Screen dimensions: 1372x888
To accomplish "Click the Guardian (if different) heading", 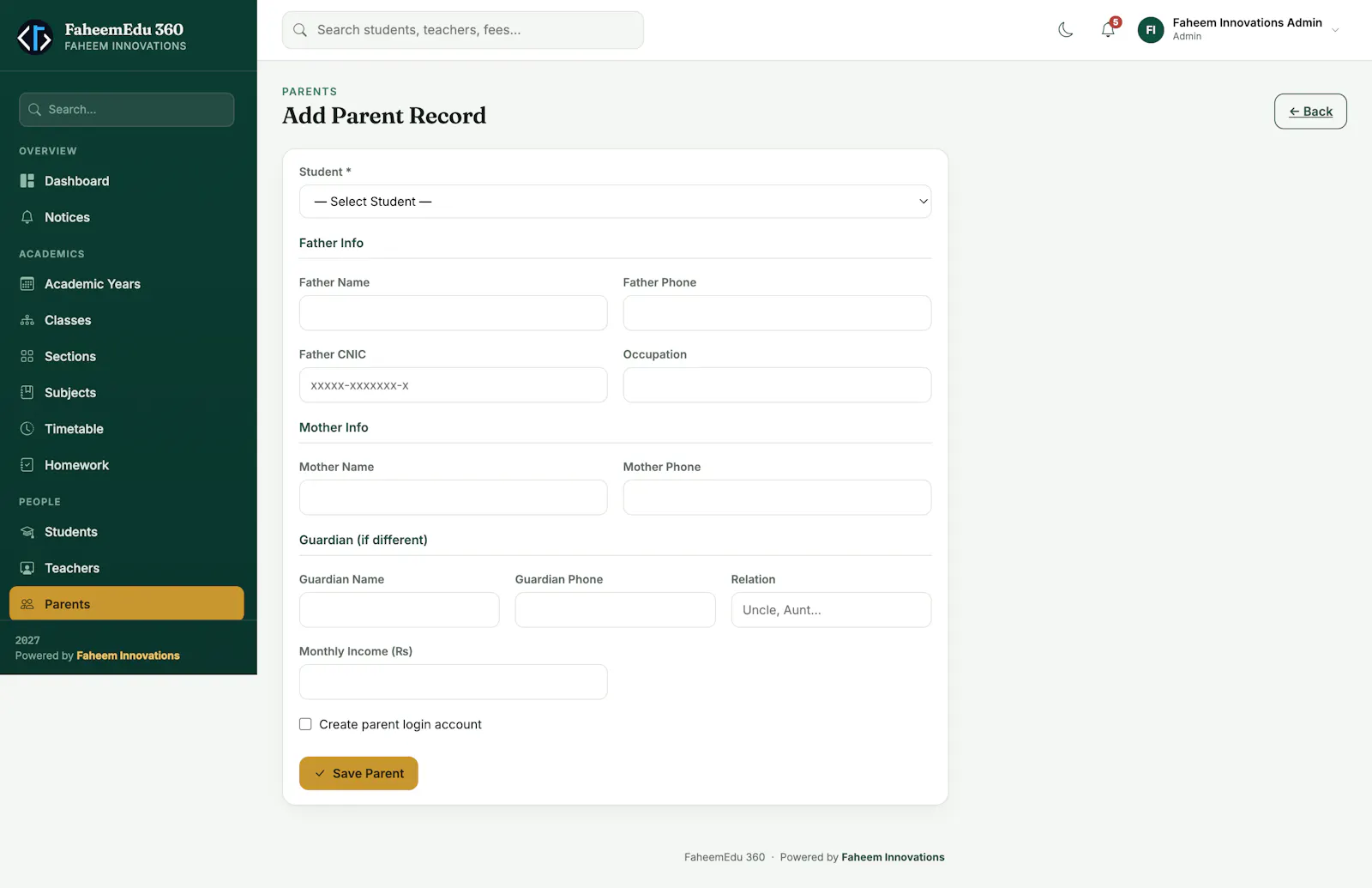I will 364,540.
